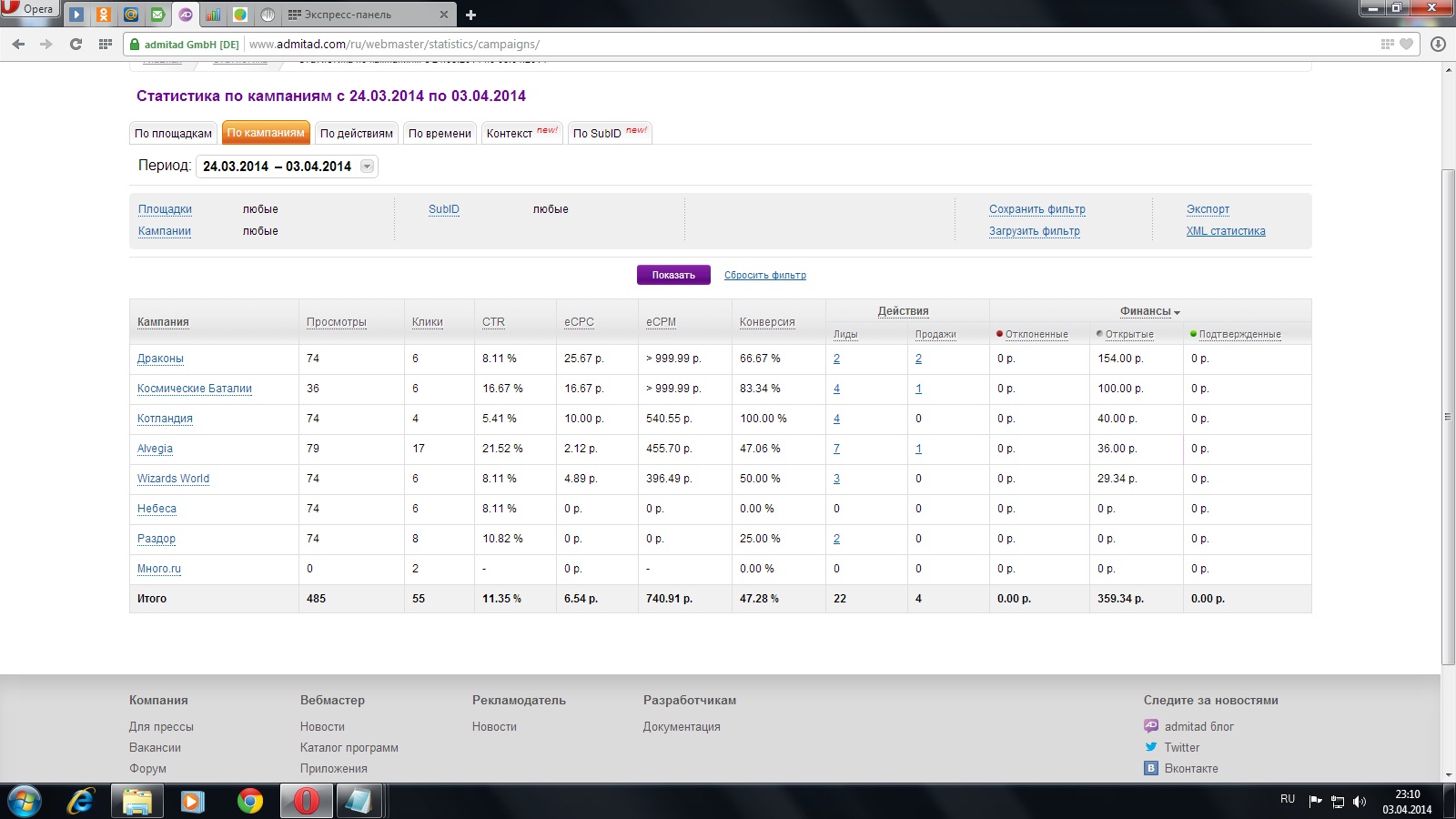The width and height of the screenshot is (1456, 819).
Task: Go back to the previous page
Action: (18, 44)
